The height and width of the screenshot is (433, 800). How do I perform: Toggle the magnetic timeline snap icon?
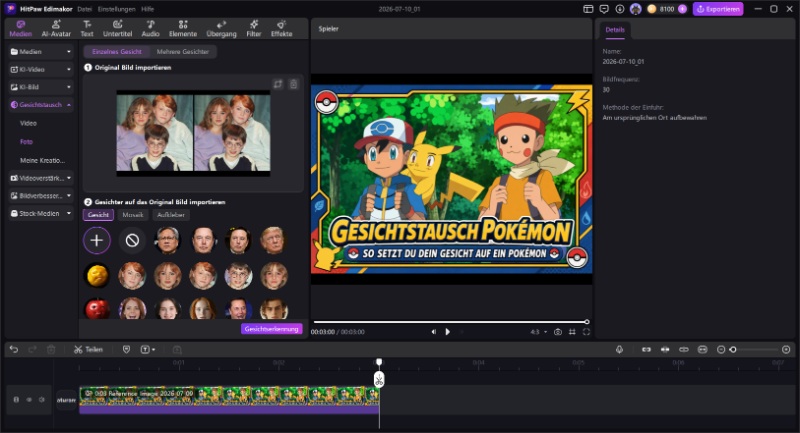click(x=665, y=349)
